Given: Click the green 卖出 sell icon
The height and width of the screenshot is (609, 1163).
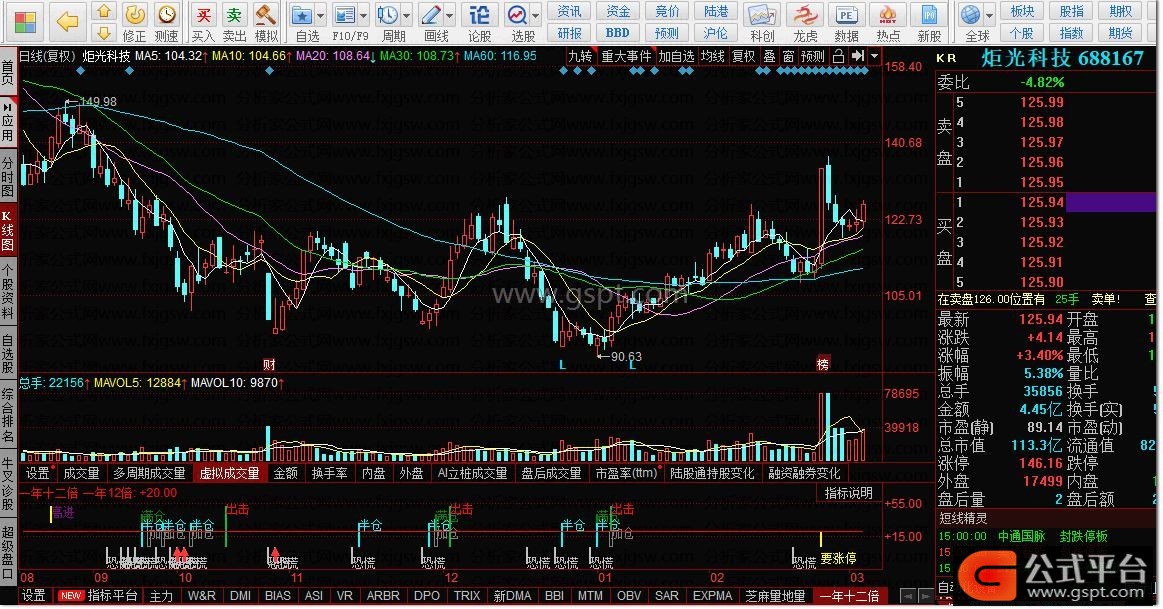Looking at the screenshot, I should [x=234, y=15].
